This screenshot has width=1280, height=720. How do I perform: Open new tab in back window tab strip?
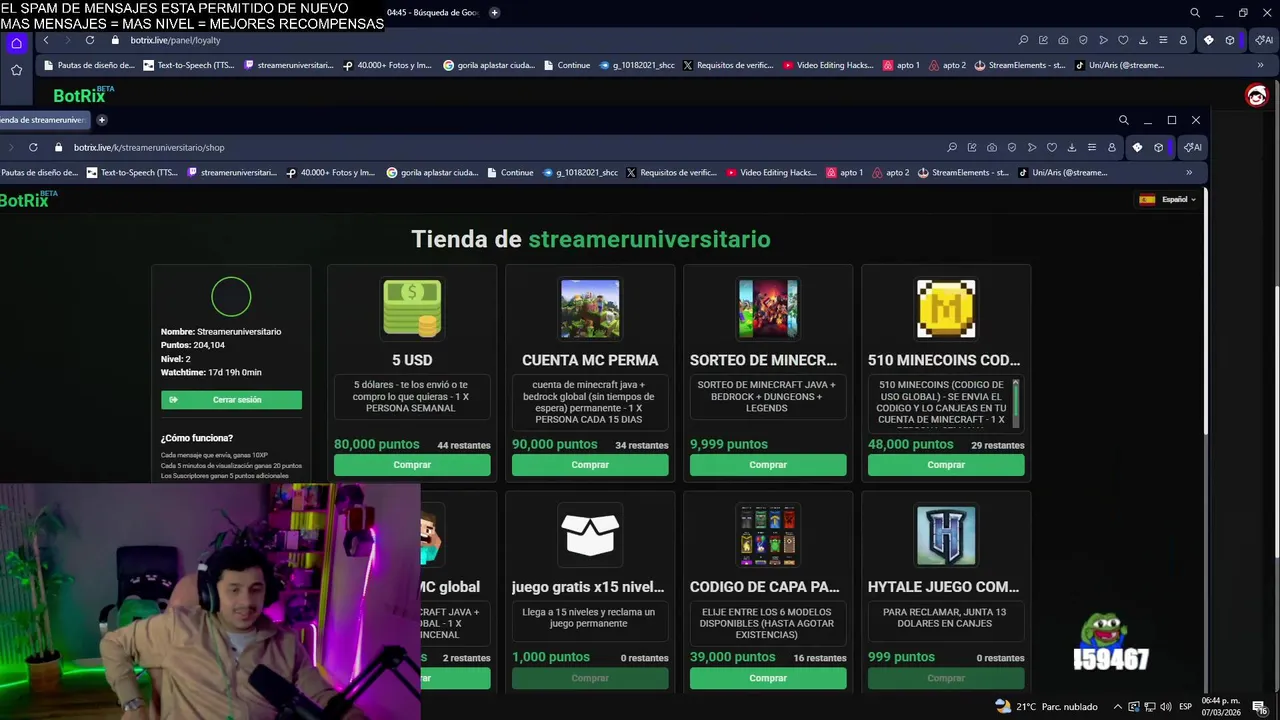[494, 12]
